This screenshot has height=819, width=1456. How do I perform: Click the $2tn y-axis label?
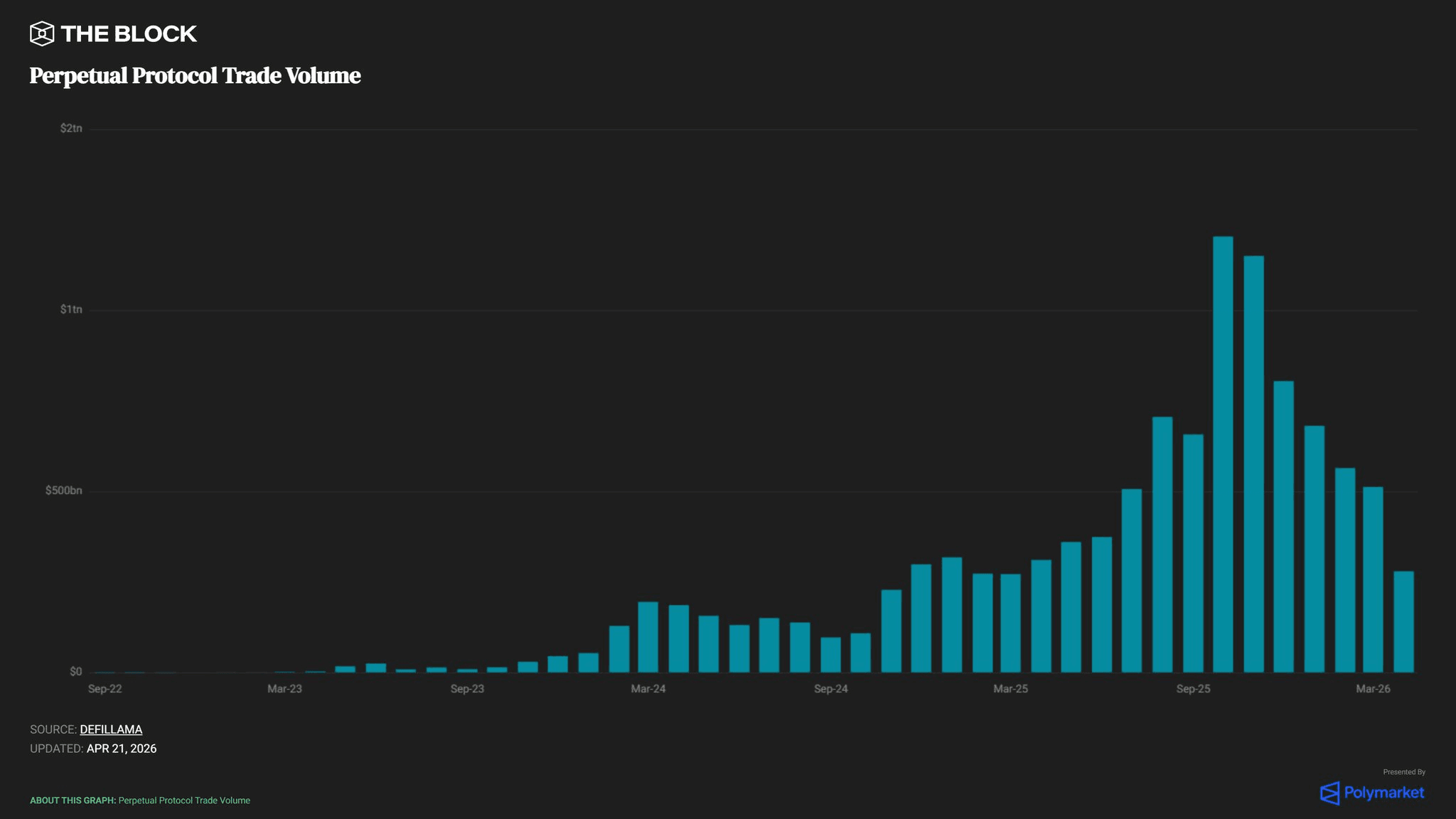click(x=71, y=129)
